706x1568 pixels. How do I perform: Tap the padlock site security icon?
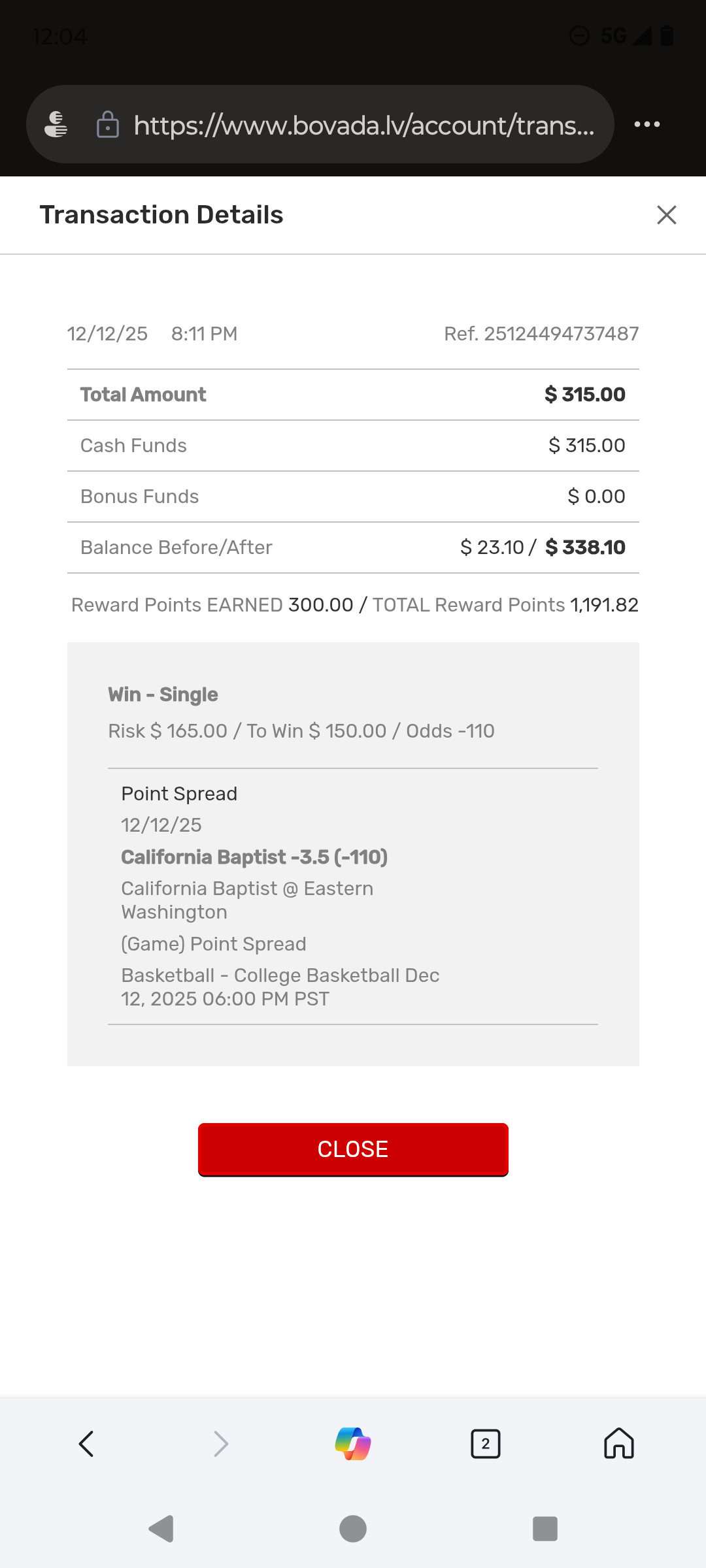click(x=108, y=124)
